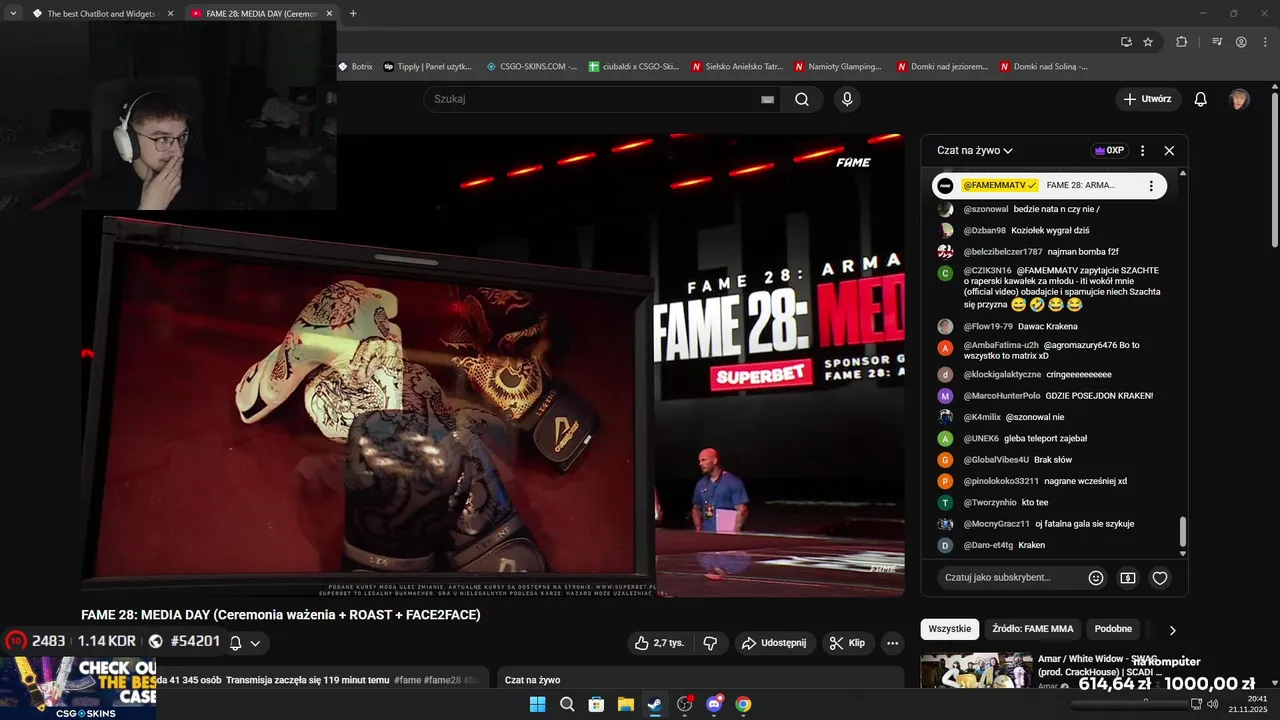Open the Botrix bookmark
Screen dimensions: 1280x720
[x=355, y=67]
